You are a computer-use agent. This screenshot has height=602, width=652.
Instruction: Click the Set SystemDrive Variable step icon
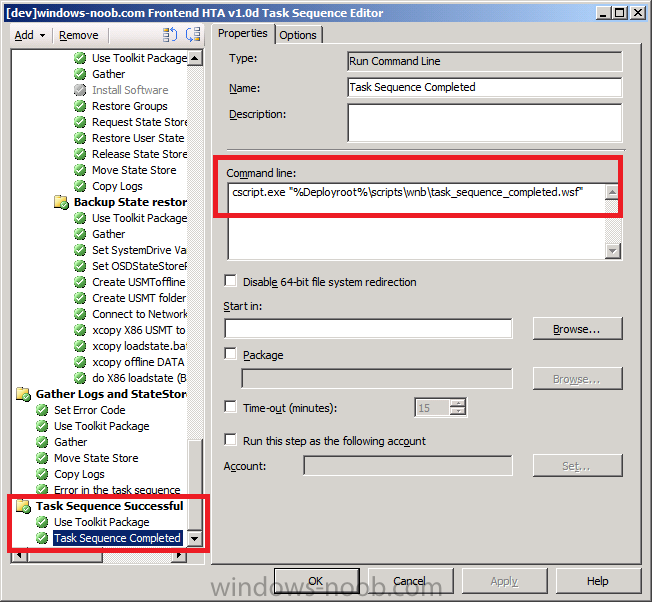tap(80, 250)
